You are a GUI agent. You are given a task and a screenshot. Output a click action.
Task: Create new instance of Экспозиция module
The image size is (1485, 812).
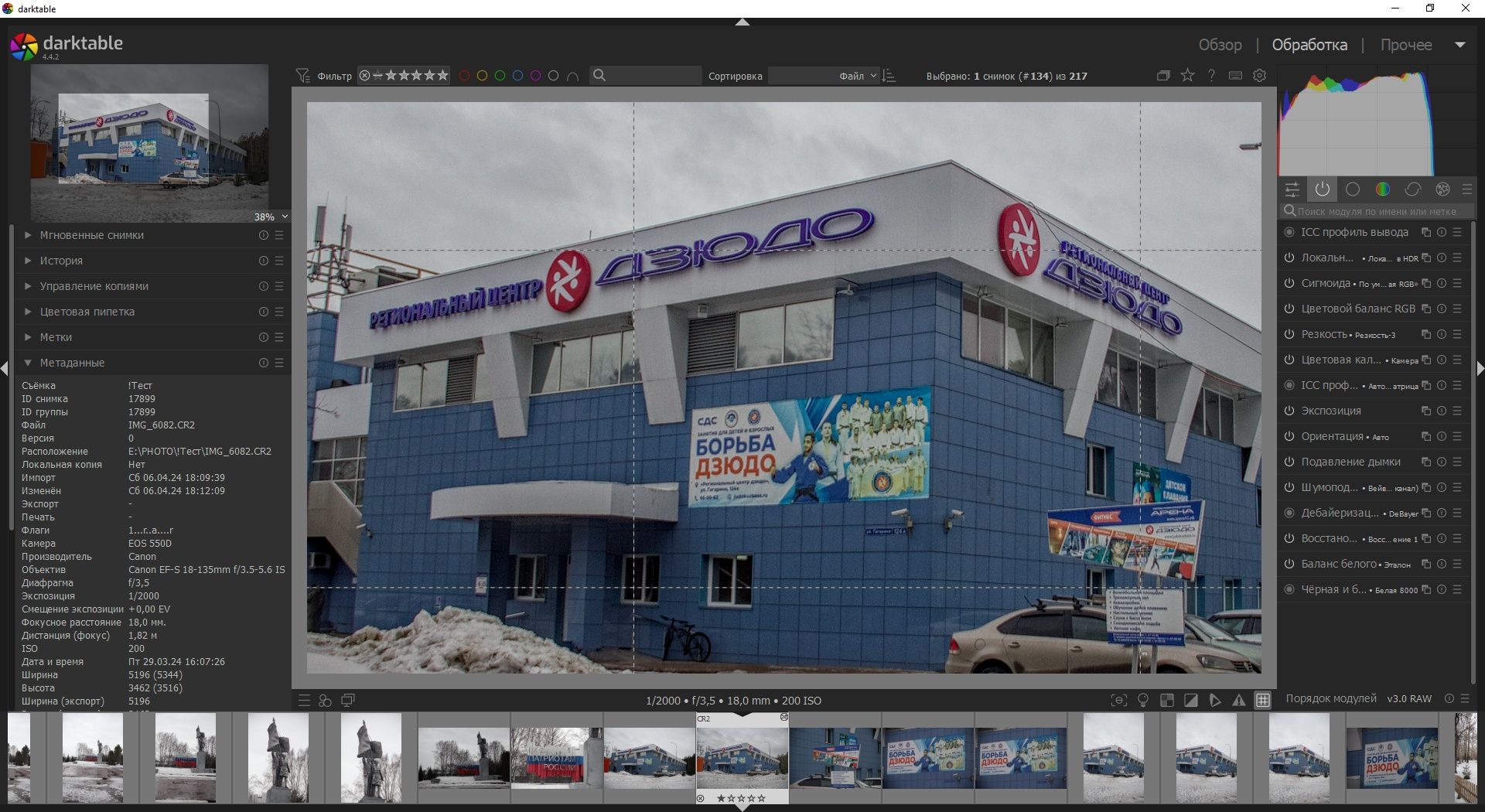pyautogui.click(x=1426, y=411)
